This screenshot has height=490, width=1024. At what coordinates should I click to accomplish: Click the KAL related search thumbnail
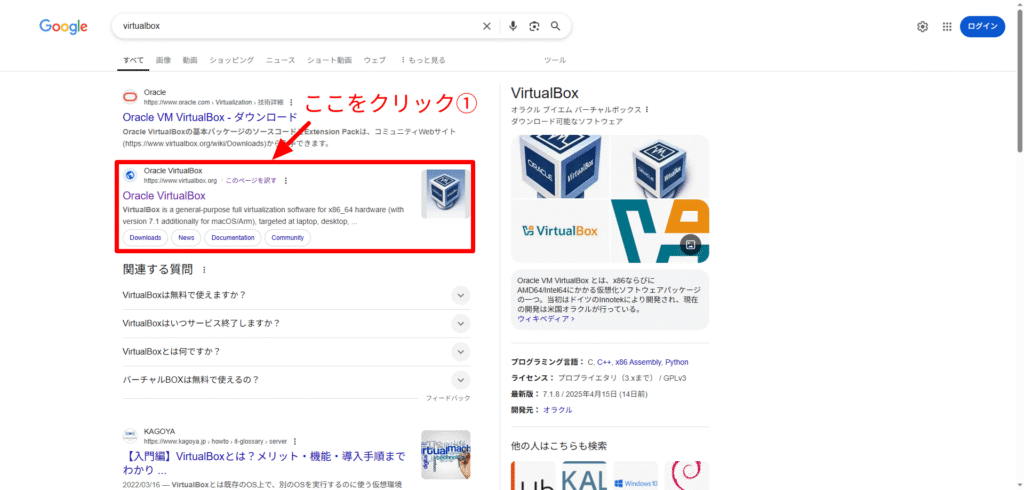584,476
